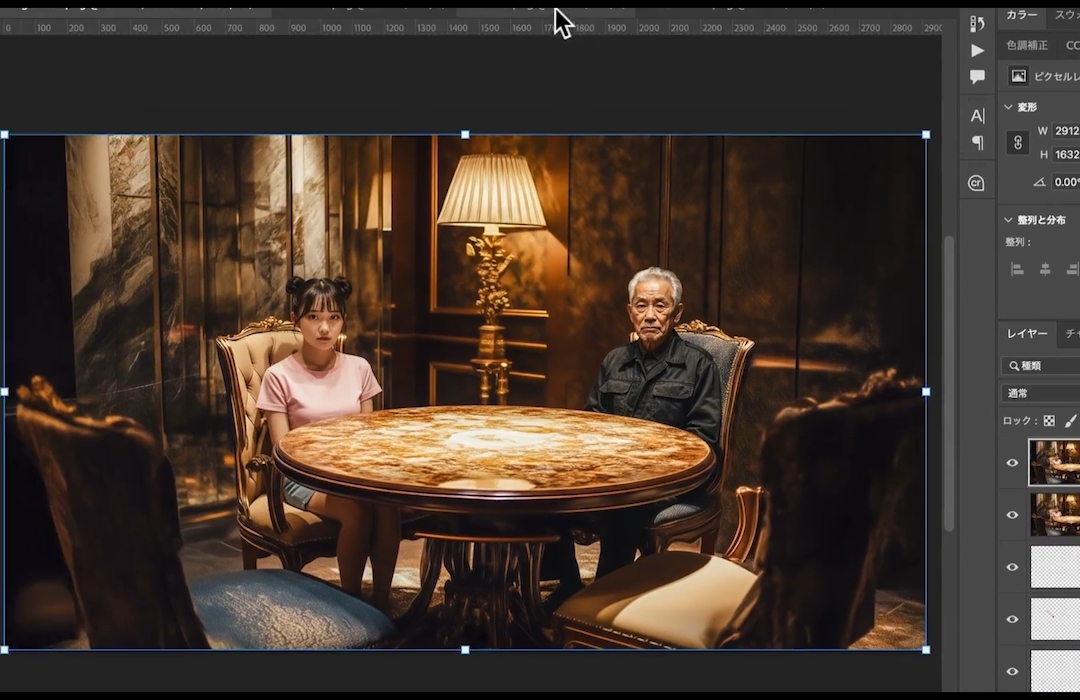Toggle visibility of the third layer

pyautogui.click(x=1012, y=567)
